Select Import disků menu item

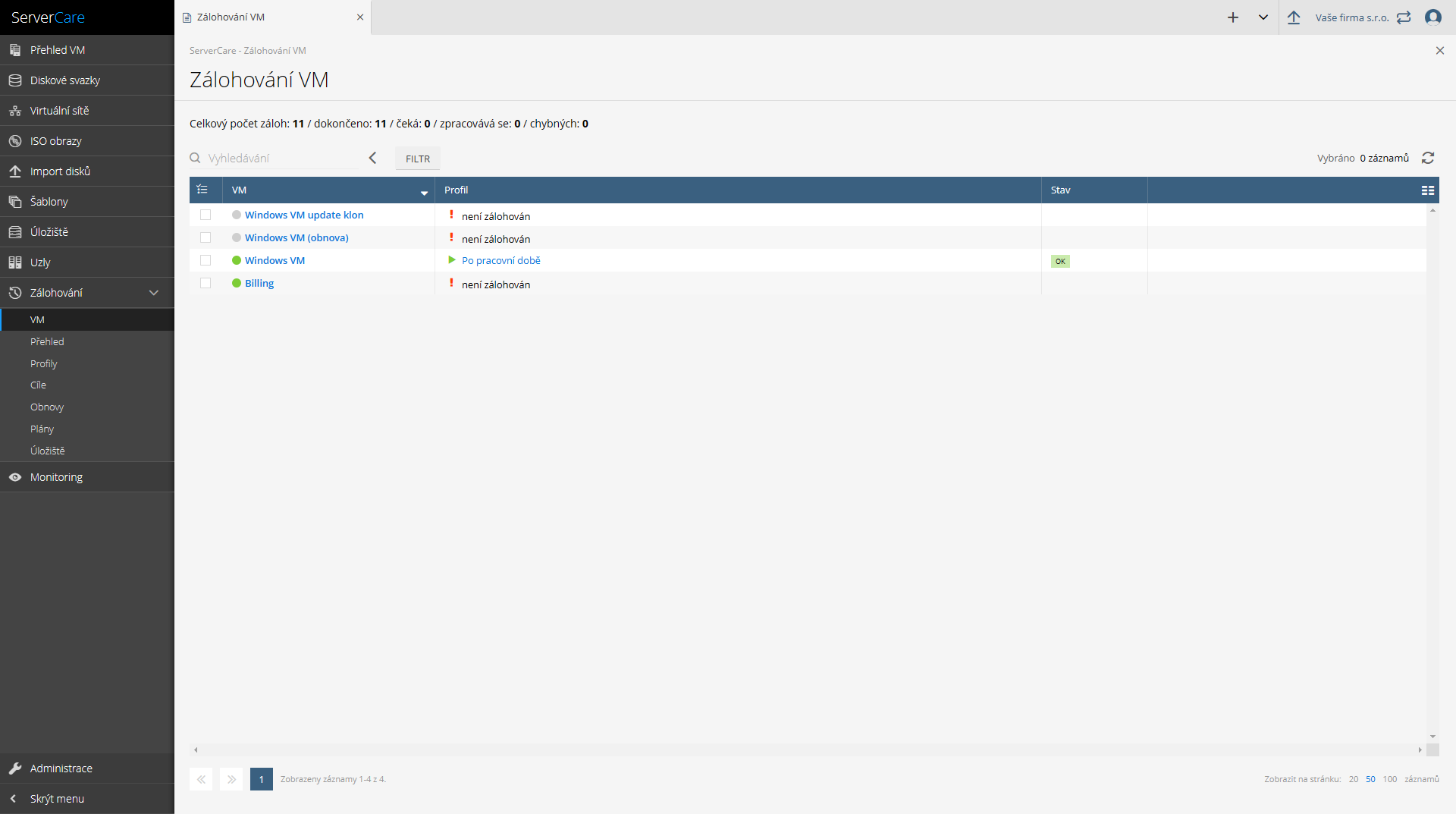pyautogui.click(x=87, y=171)
